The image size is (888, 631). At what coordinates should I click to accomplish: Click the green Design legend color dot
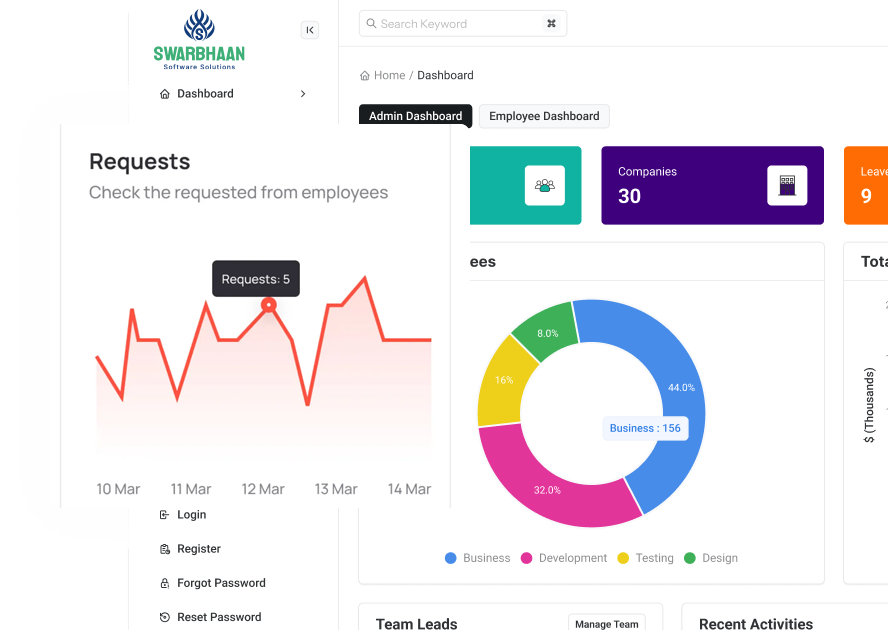pos(690,558)
